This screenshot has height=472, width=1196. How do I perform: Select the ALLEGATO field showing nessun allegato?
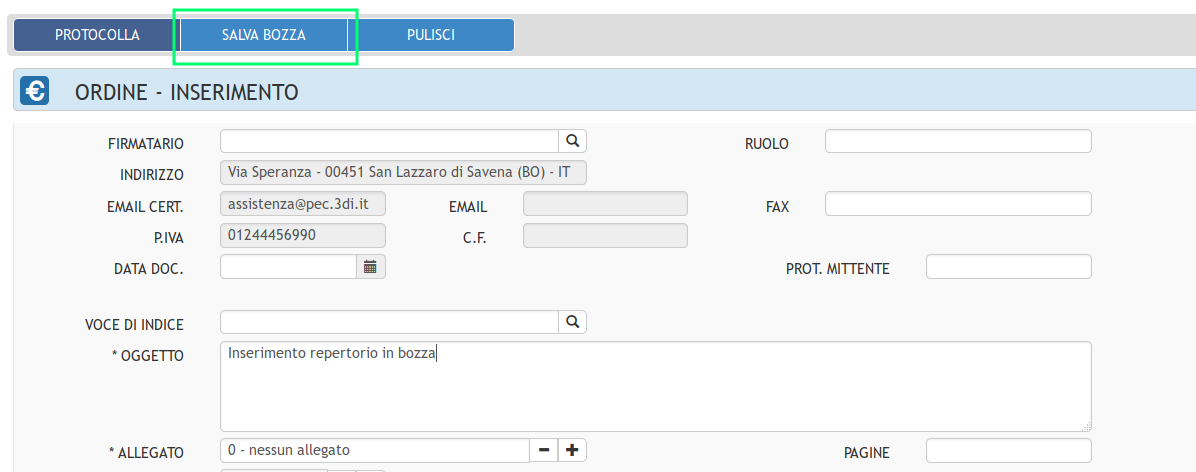point(374,450)
